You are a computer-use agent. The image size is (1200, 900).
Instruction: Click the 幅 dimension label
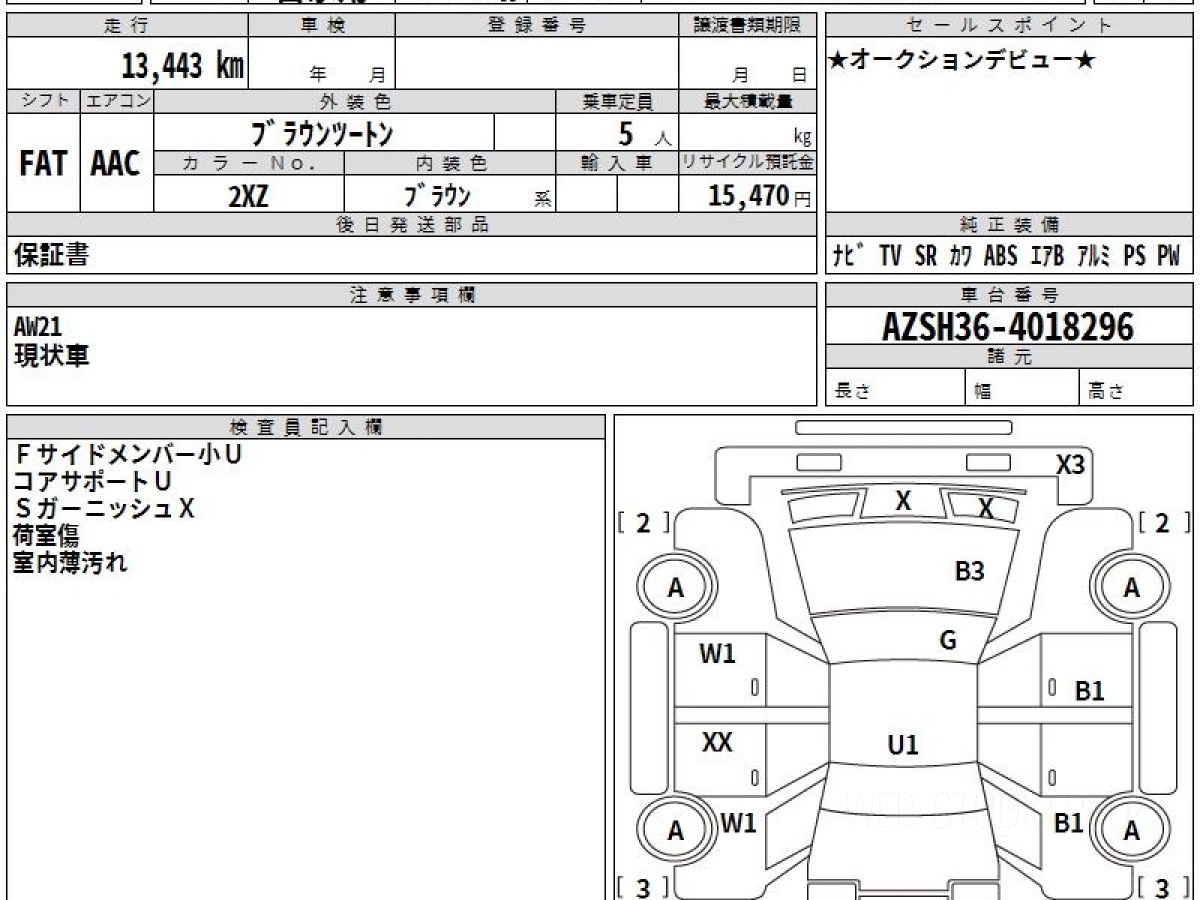click(982, 392)
